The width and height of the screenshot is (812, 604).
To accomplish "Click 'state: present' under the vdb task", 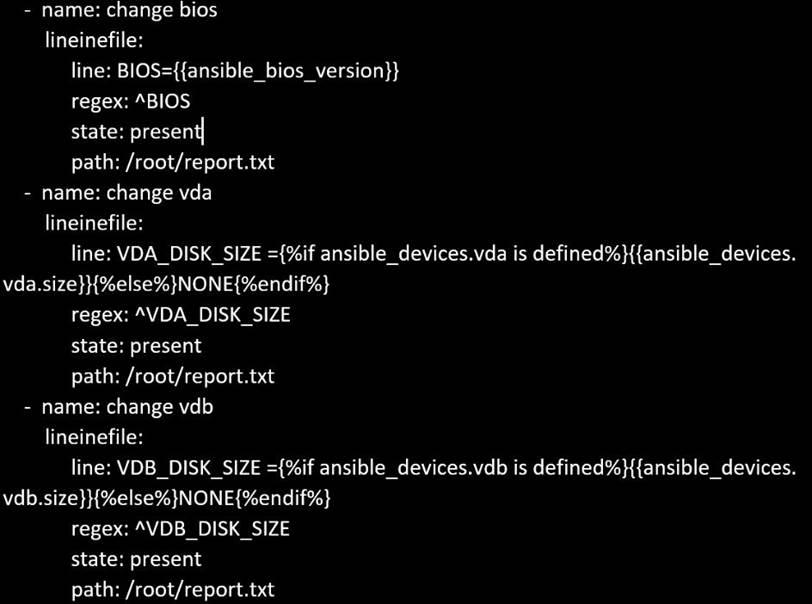I will pos(136,559).
